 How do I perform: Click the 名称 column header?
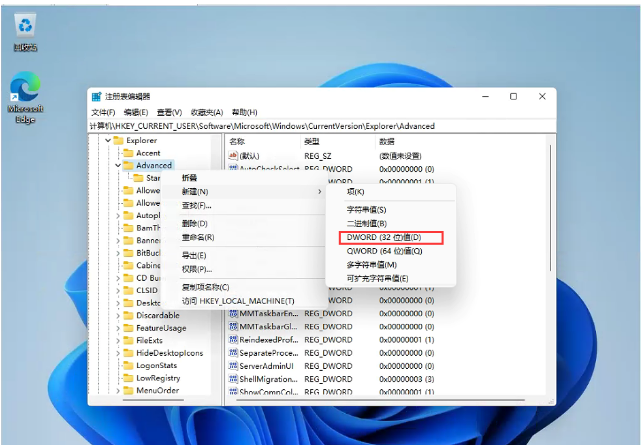click(x=238, y=141)
